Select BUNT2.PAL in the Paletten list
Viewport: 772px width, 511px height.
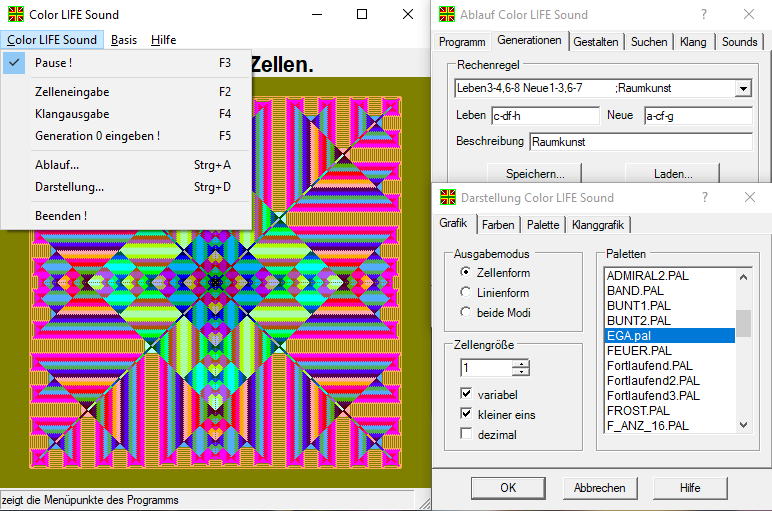(x=670, y=320)
